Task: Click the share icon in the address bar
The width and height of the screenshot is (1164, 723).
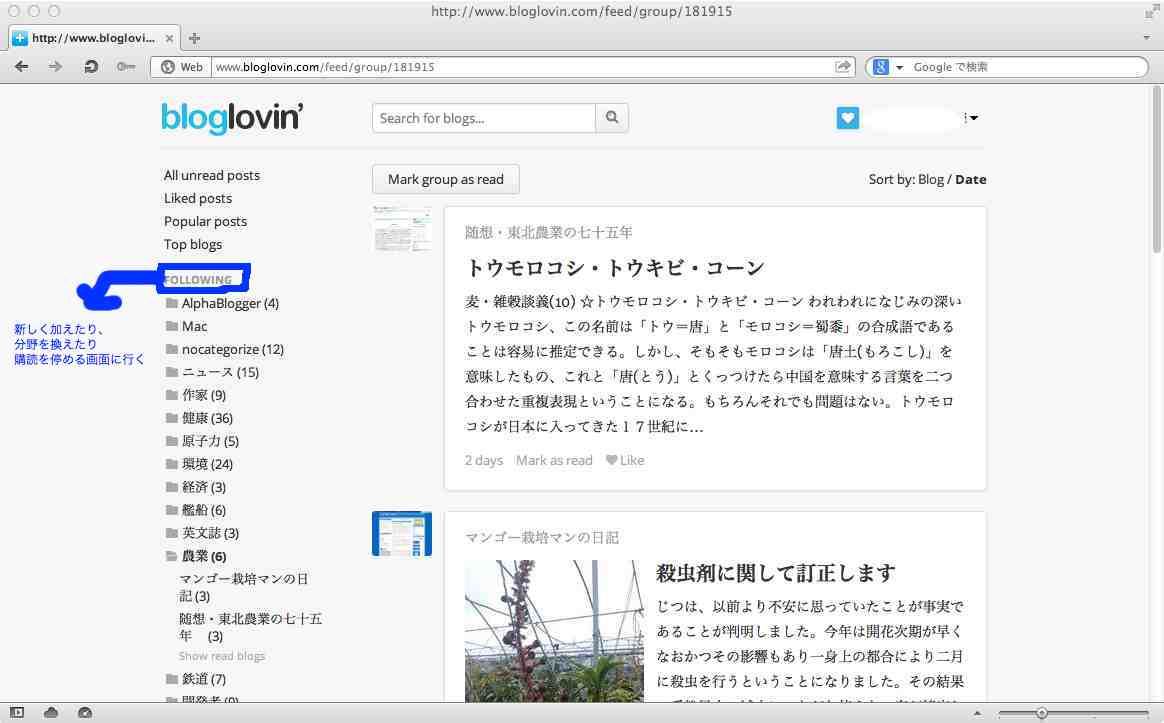Action: 843,67
